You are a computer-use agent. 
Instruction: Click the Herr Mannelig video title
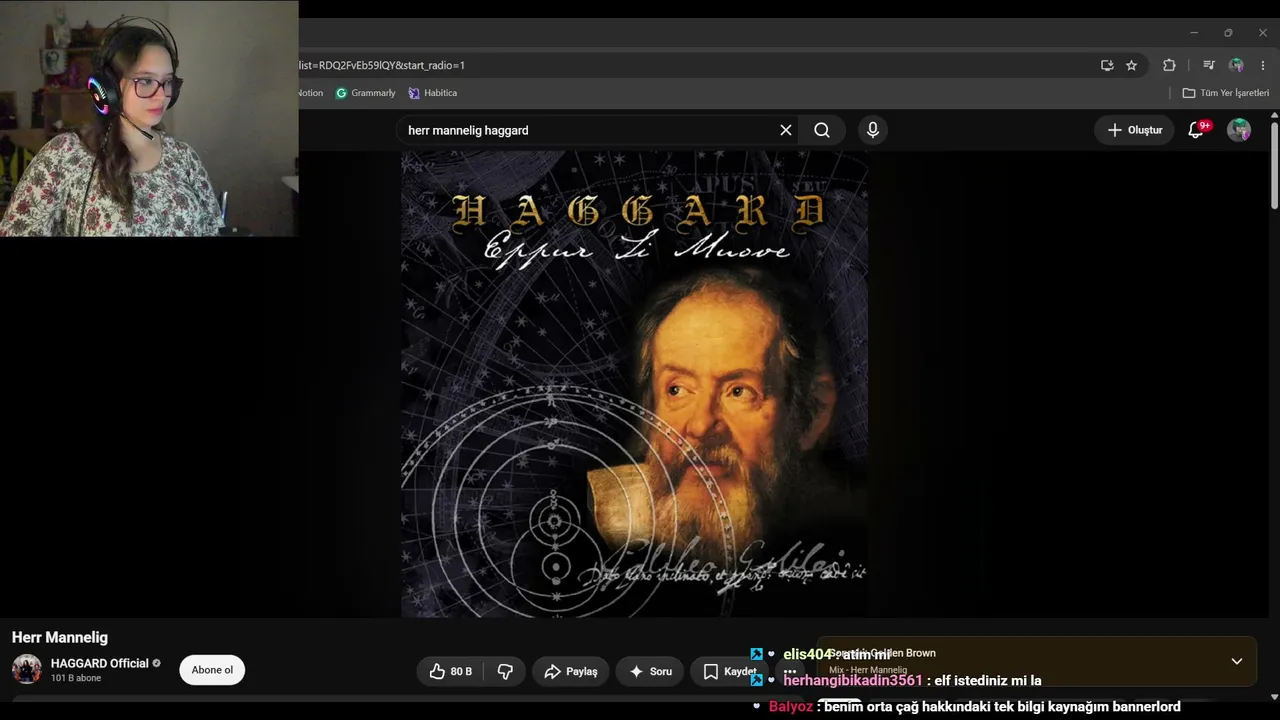[x=60, y=637]
